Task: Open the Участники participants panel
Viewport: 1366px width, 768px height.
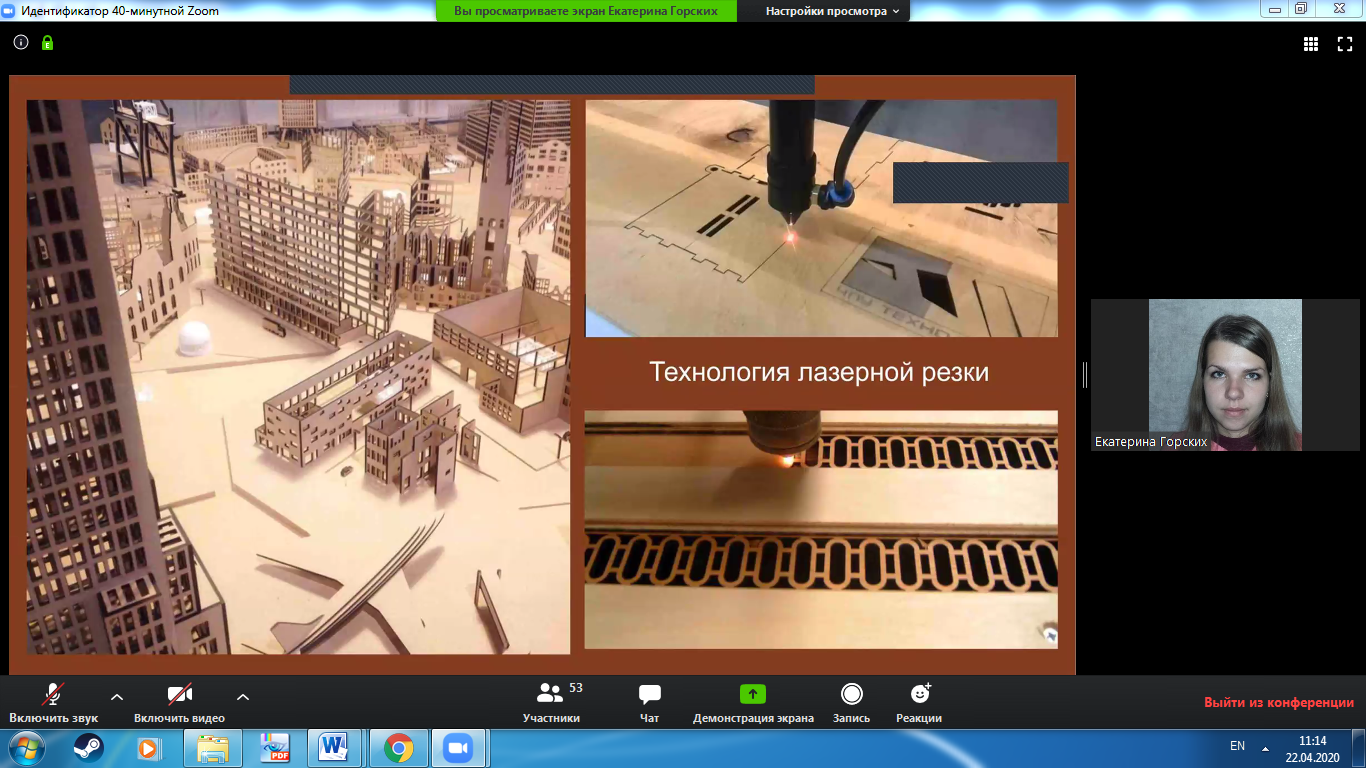Action: [551, 703]
